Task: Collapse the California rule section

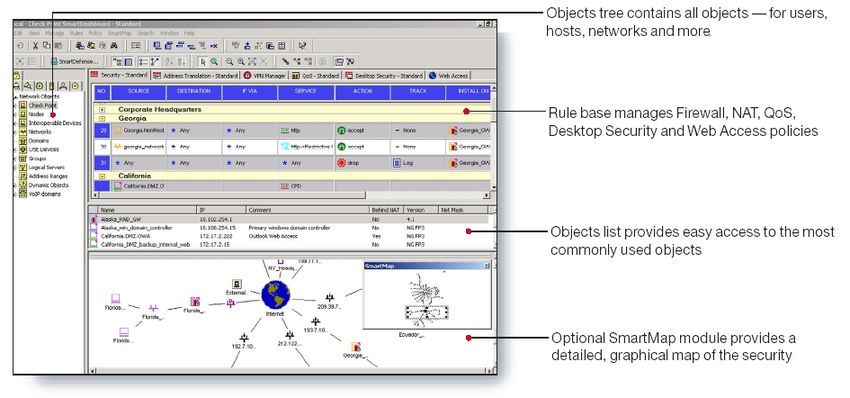Action: coord(102,176)
